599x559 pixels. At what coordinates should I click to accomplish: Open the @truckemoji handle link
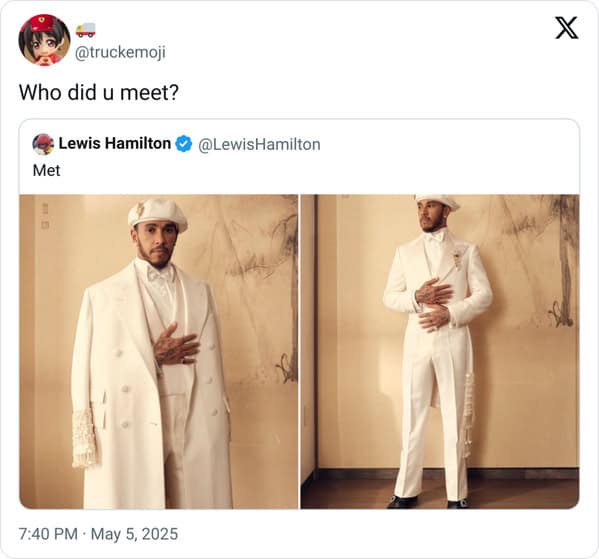[120, 52]
